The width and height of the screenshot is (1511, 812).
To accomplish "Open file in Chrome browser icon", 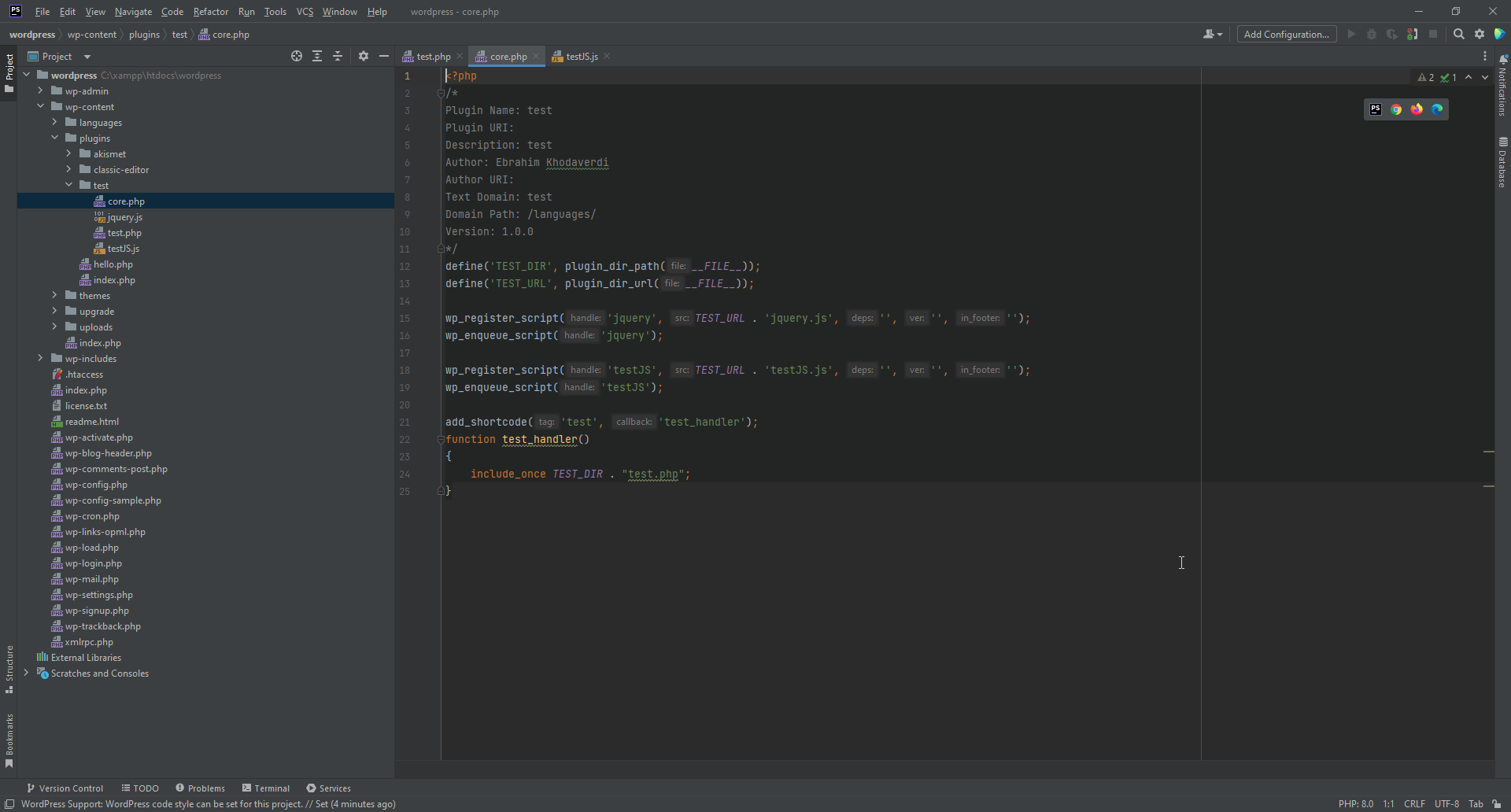I will 1396,109.
